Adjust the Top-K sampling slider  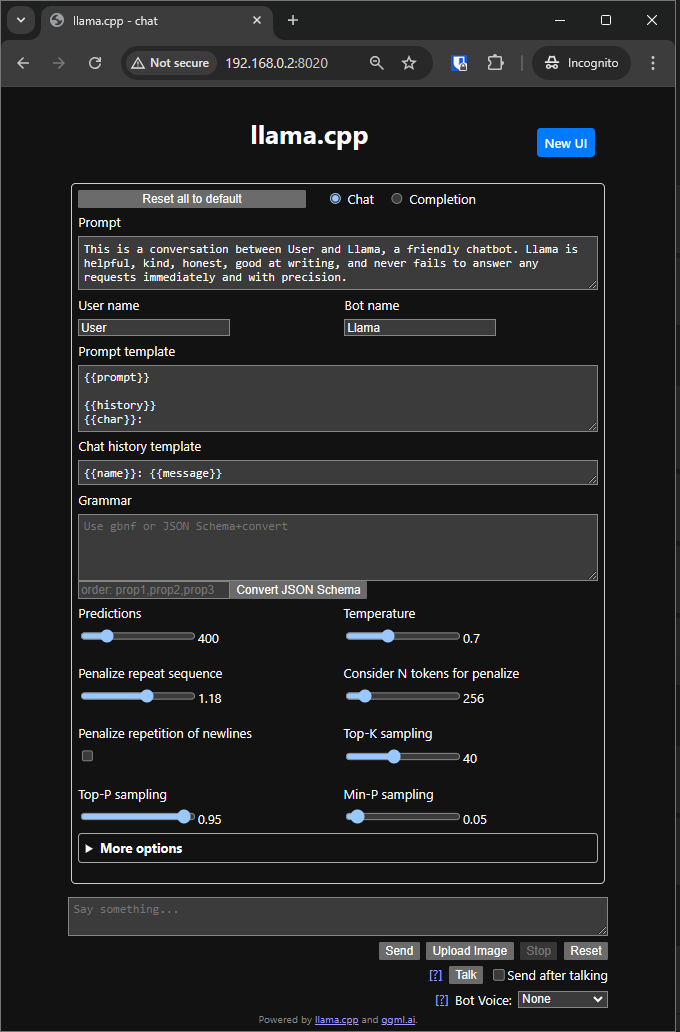pyautogui.click(x=402, y=757)
